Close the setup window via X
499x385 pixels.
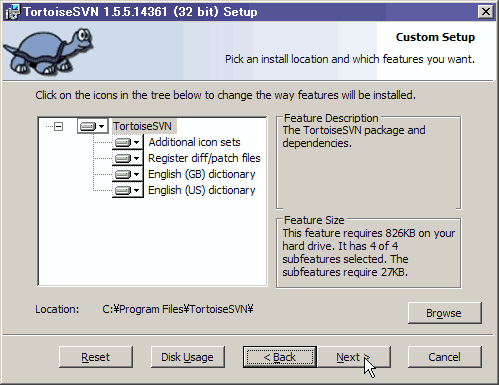point(486,12)
